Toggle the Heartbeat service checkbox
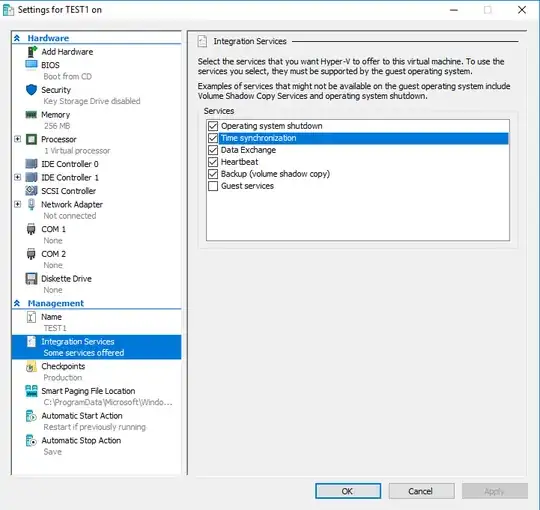Image resolution: width=540 pixels, height=510 pixels. tap(213, 162)
